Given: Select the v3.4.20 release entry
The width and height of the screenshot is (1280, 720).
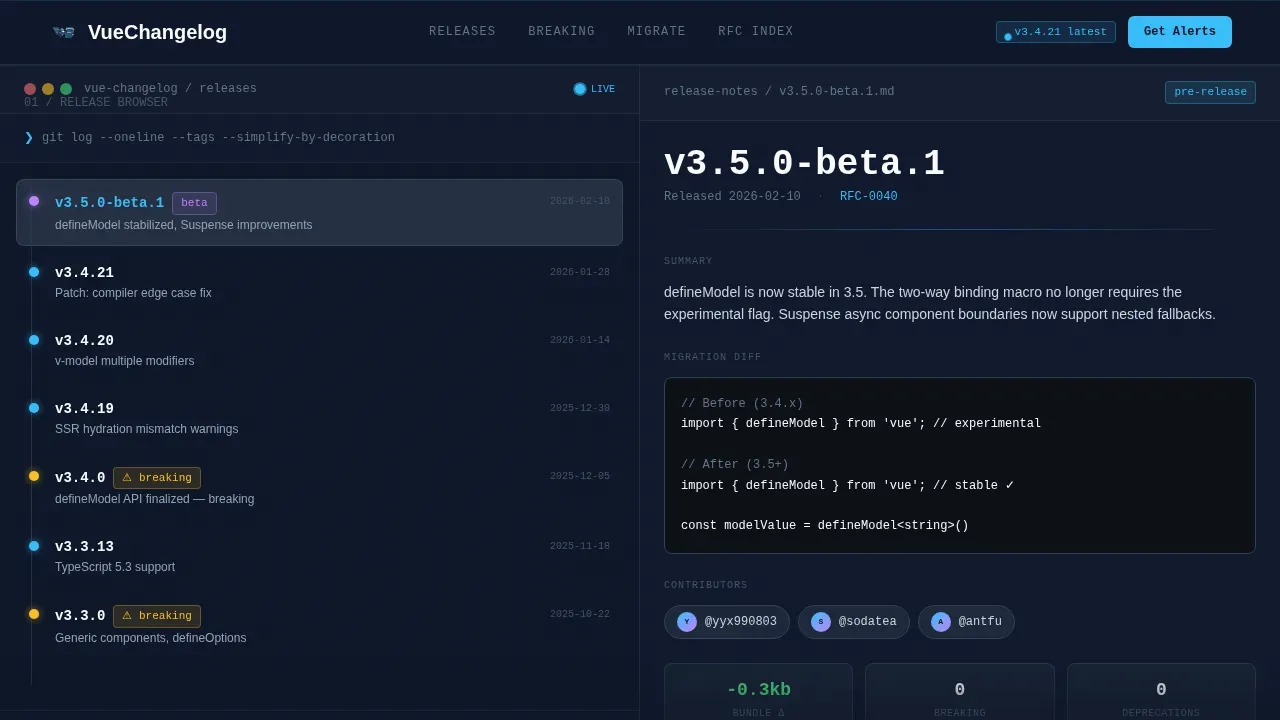Looking at the screenshot, I should [x=319, y=350].
